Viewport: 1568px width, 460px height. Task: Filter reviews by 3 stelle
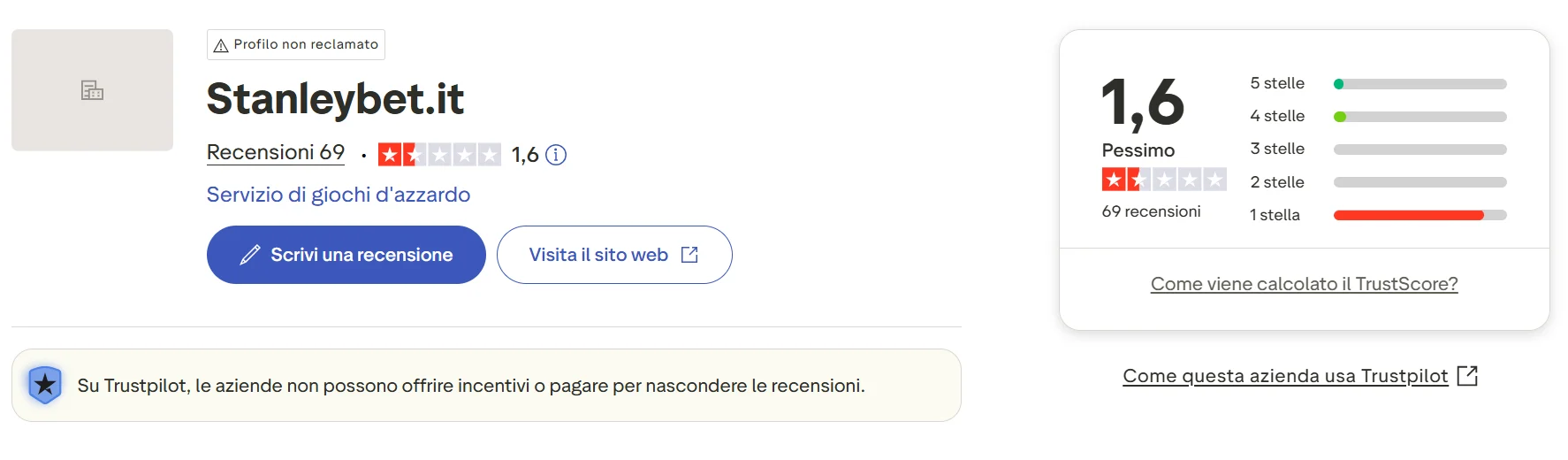1277,149
